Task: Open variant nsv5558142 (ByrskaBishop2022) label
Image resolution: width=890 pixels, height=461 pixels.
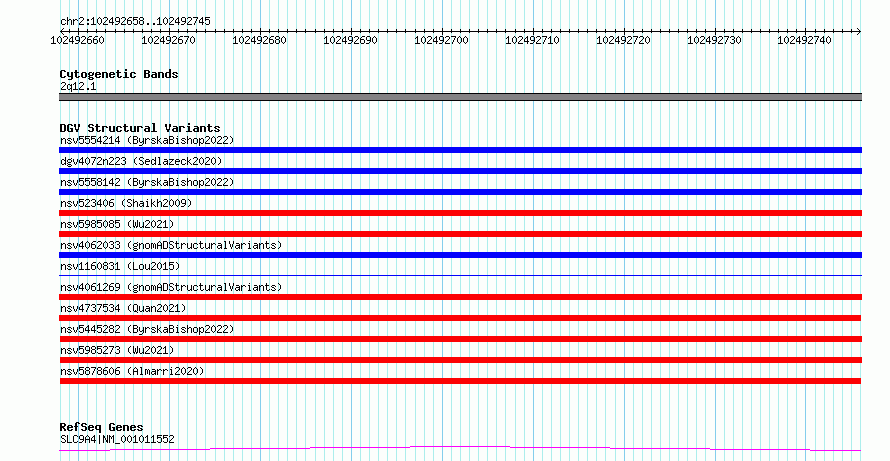Action: coord(147,182)
